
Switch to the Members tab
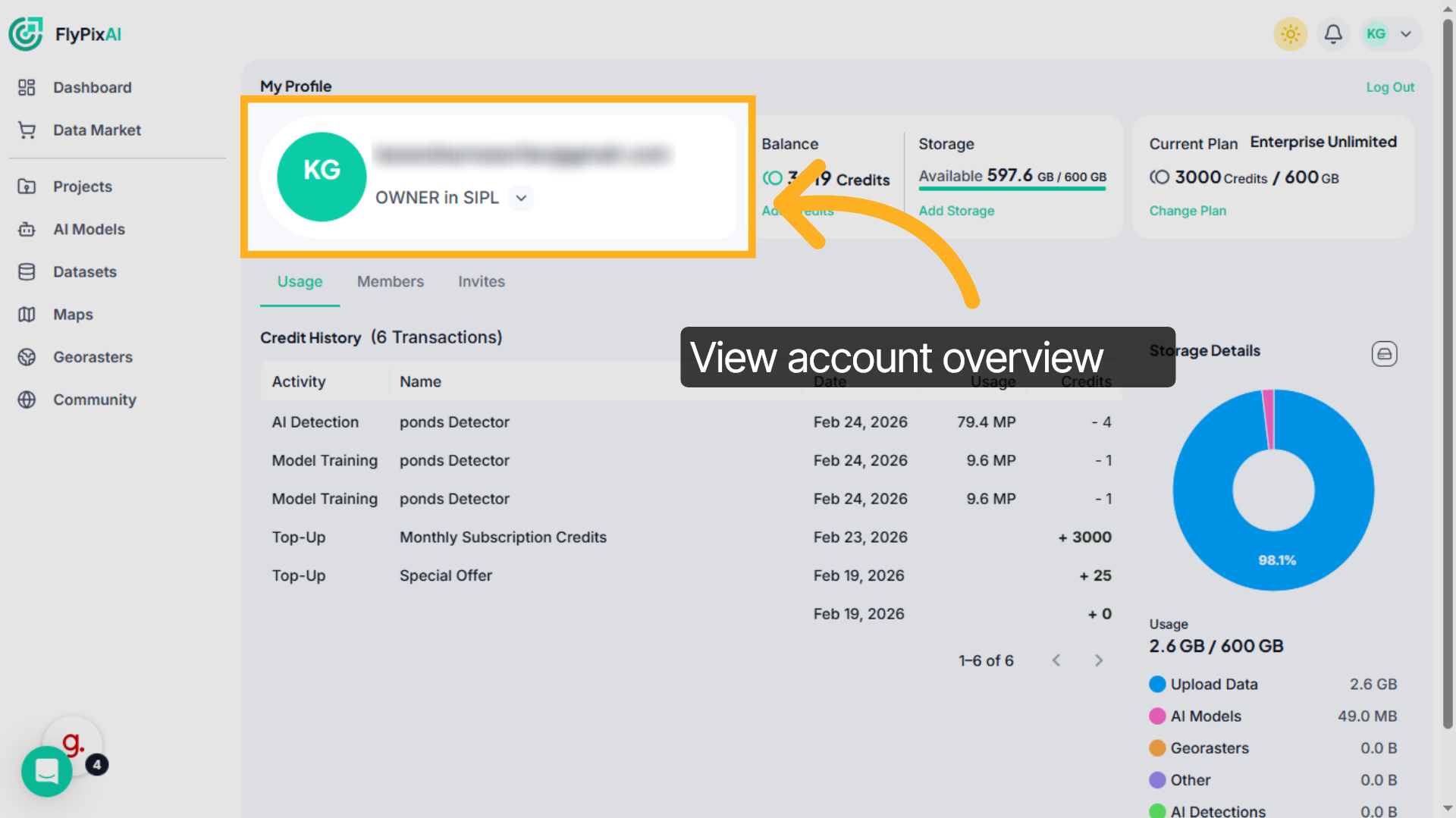(x=391, y=281)
